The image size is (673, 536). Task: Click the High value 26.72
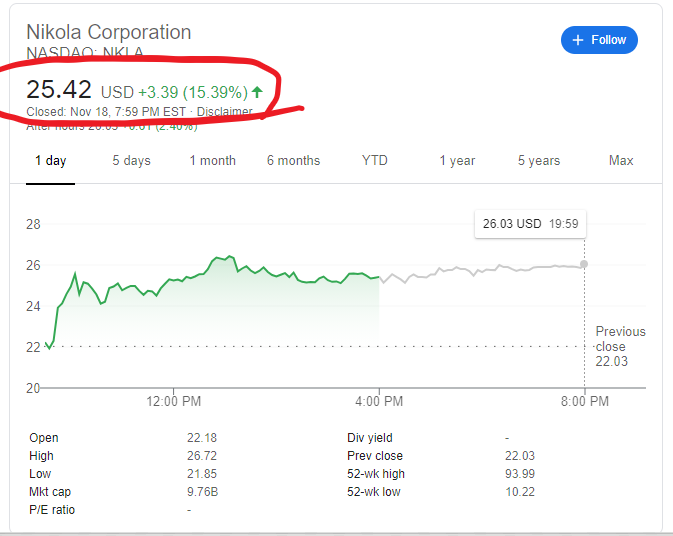coord(202,456)
